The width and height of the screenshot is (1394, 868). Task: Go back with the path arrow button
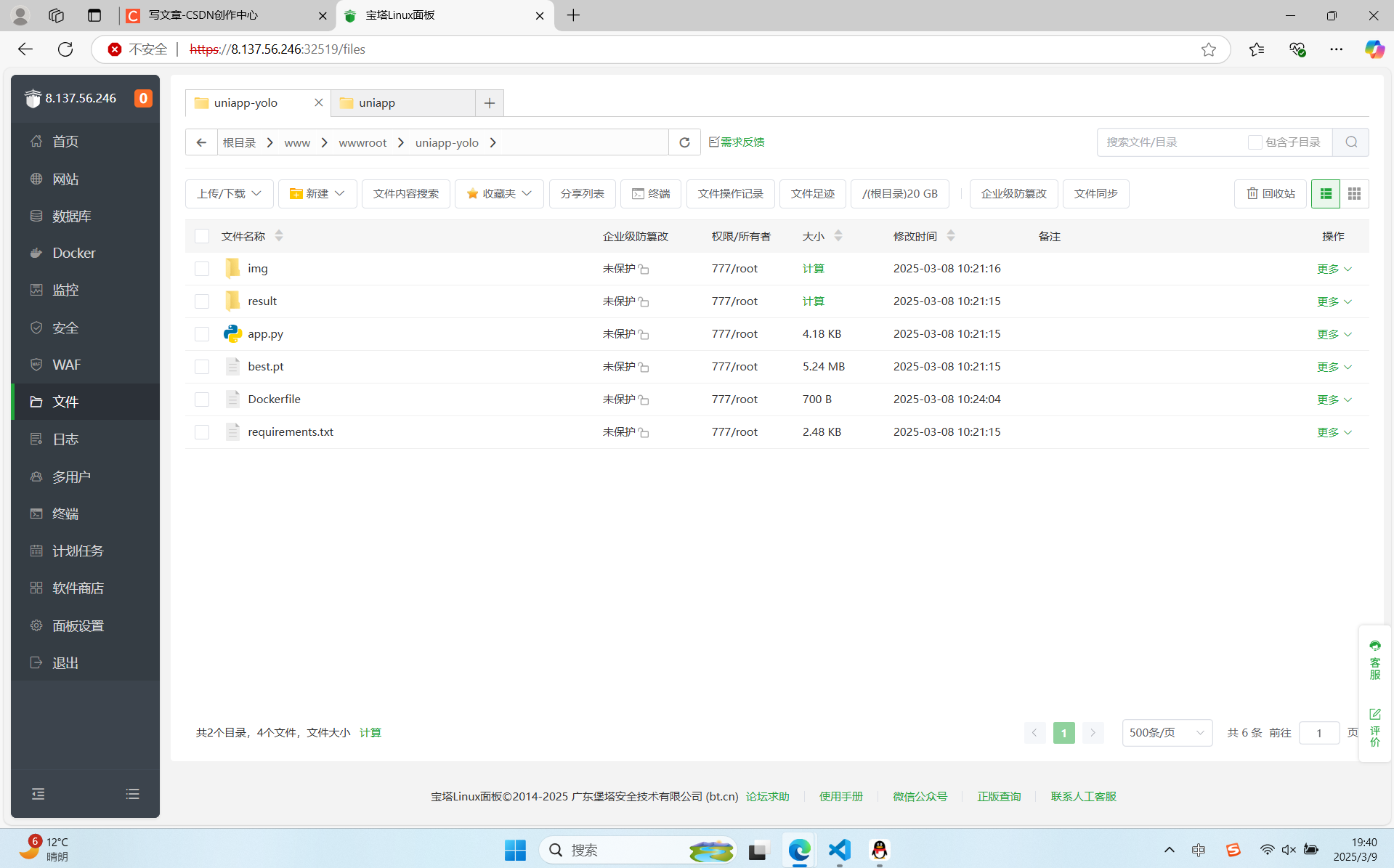pyautogui.click(x=201, y=142)
